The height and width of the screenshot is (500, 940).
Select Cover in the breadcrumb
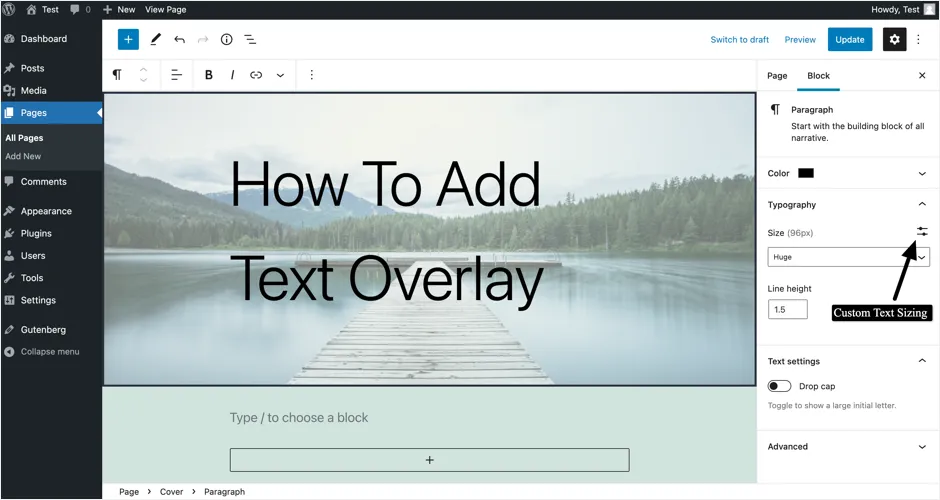[x=171, y=492]
